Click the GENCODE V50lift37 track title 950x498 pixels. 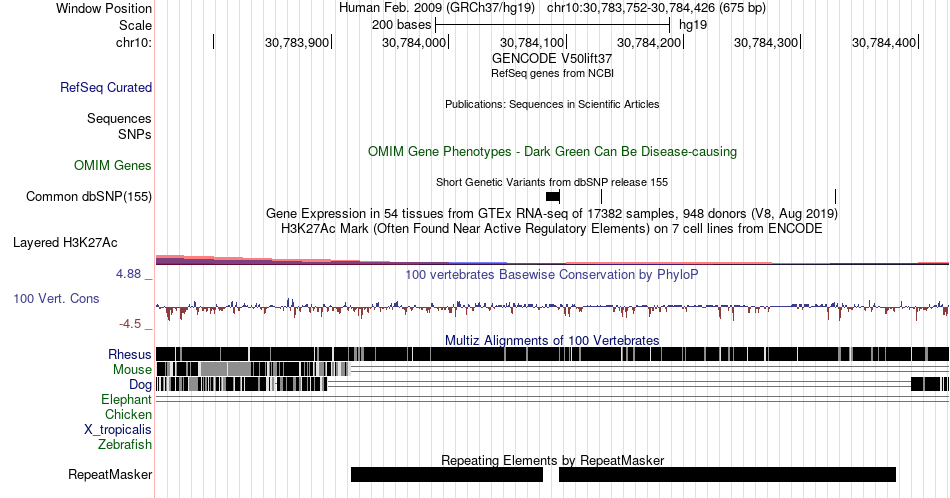click(x=552, y=59)
